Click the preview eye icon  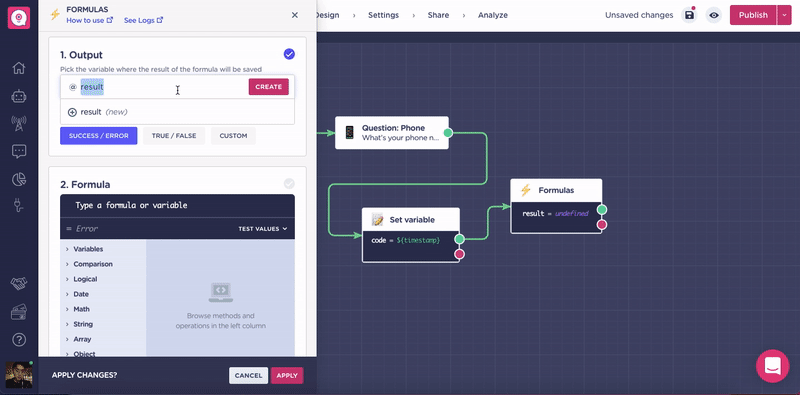pos(714,15)
